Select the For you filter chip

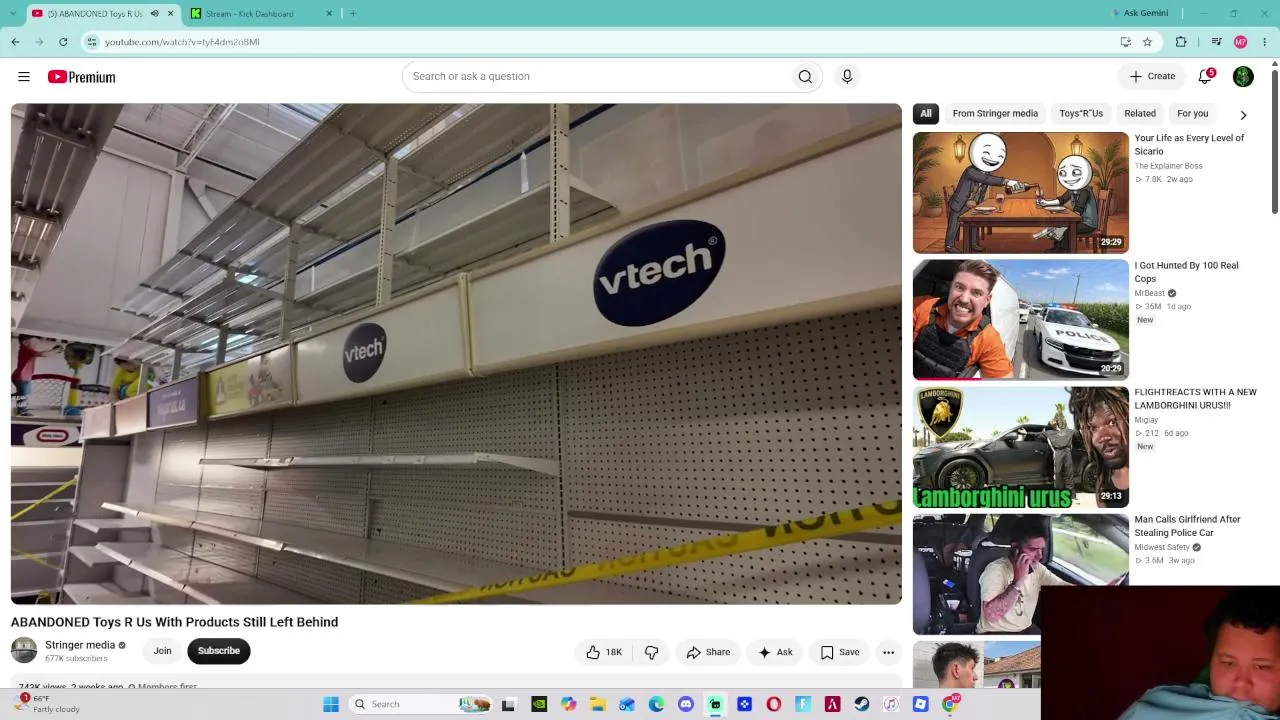(x=1193, y=113)
